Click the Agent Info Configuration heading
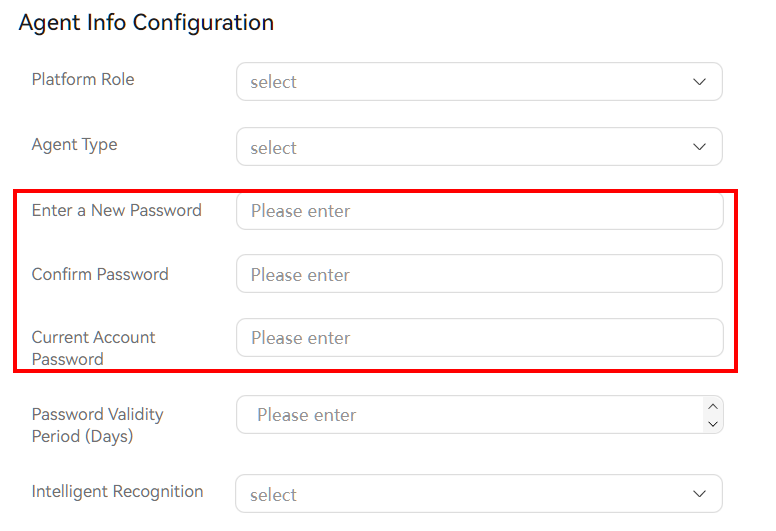 click(x=146, y=22)
